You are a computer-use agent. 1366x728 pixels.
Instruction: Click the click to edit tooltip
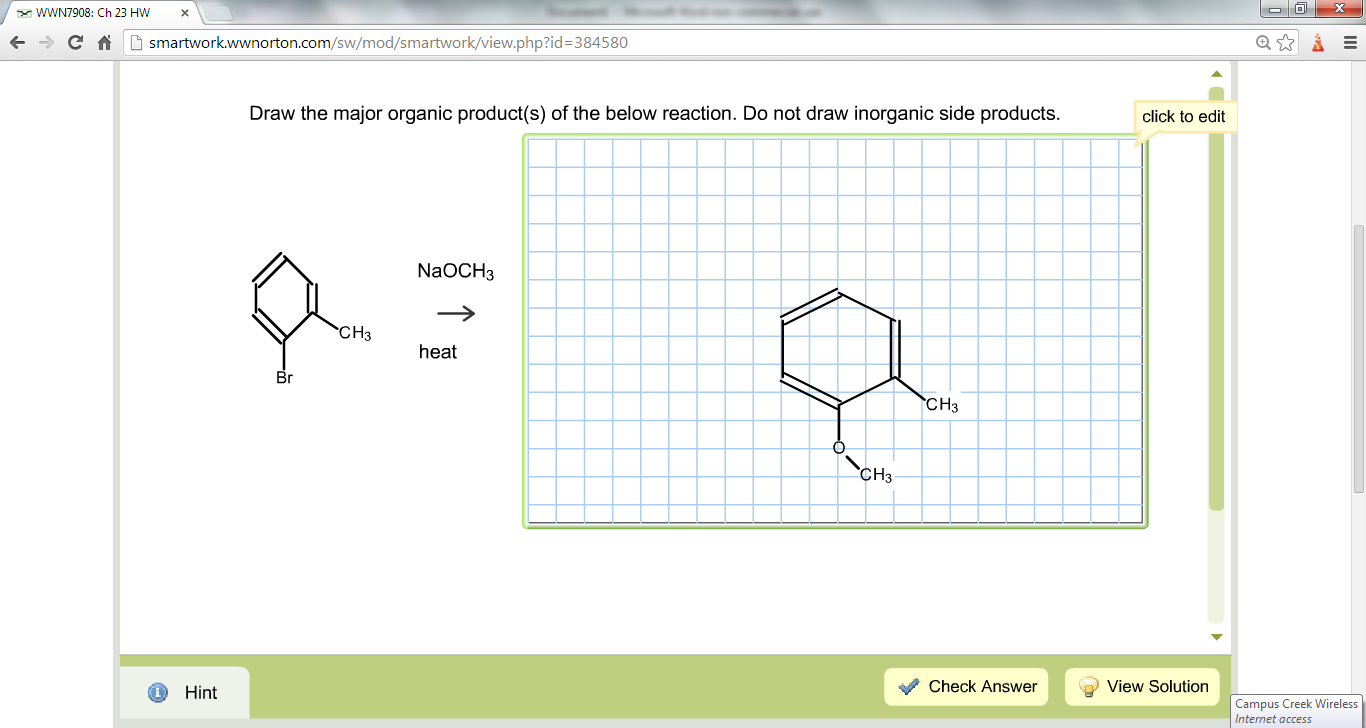point(1184,116)
